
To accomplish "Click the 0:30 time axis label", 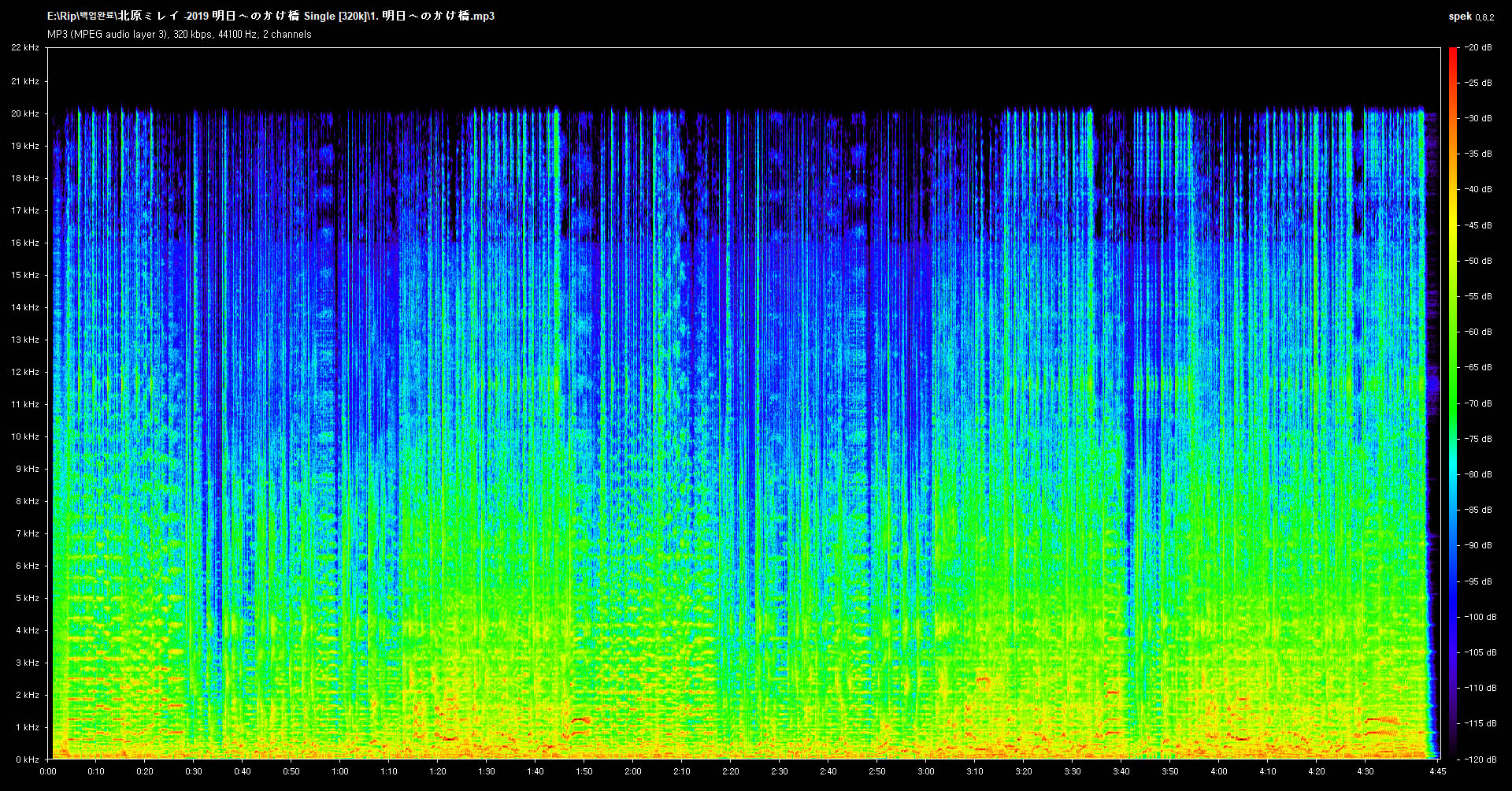I will 194,771.
